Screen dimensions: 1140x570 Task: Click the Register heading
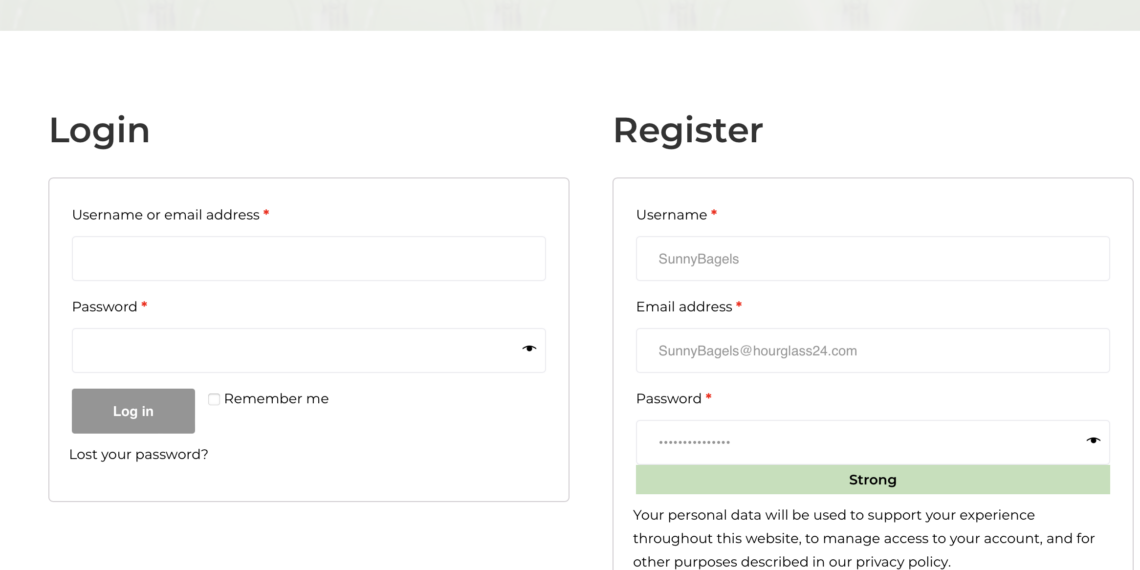[x=688, y=131]
